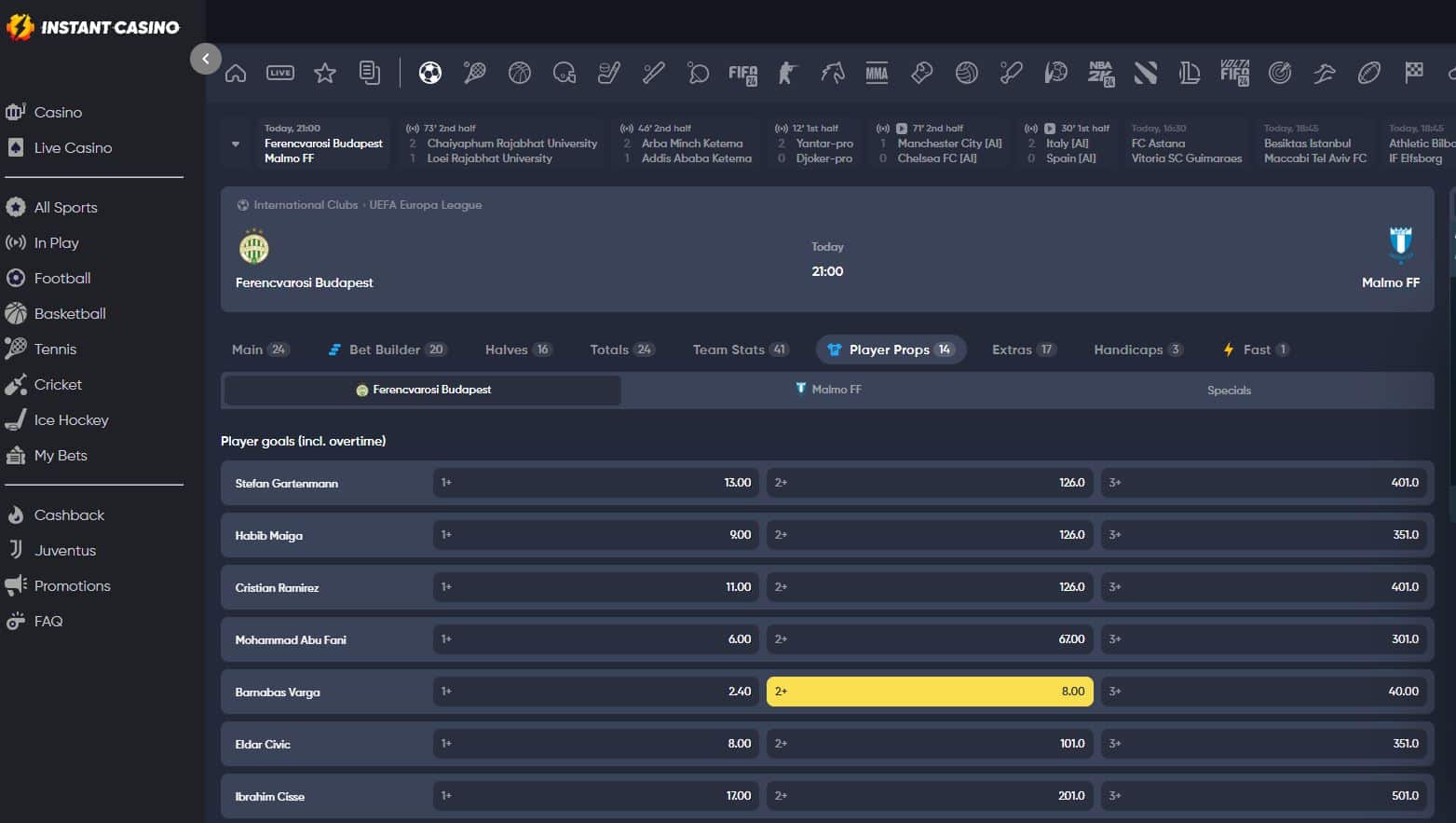Select the FIFA 24 esports icon
The height and width of the screenshot is (823, 1456).
(x=742, y=74)
